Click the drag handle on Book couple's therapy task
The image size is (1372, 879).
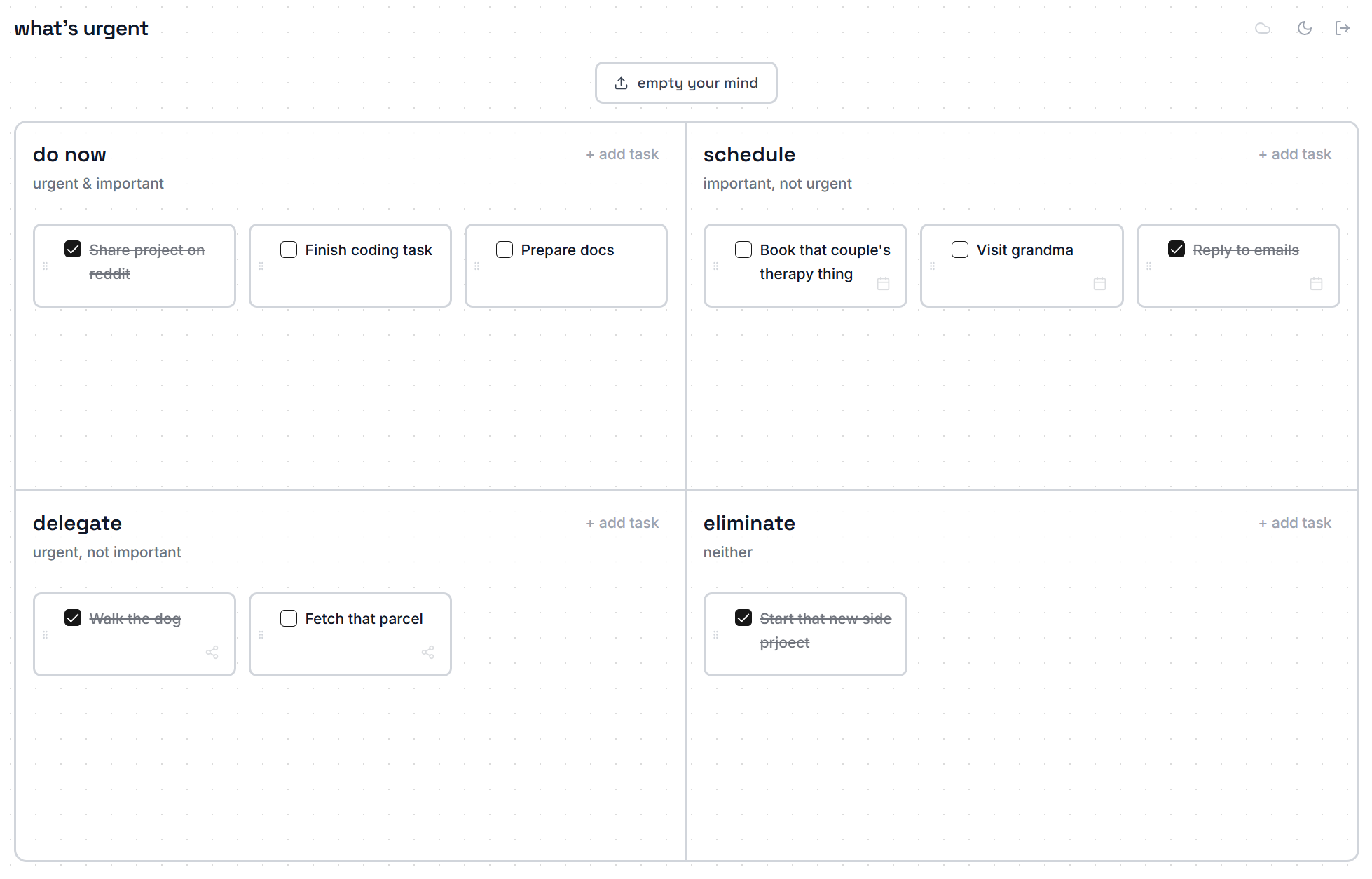point(716,266)
